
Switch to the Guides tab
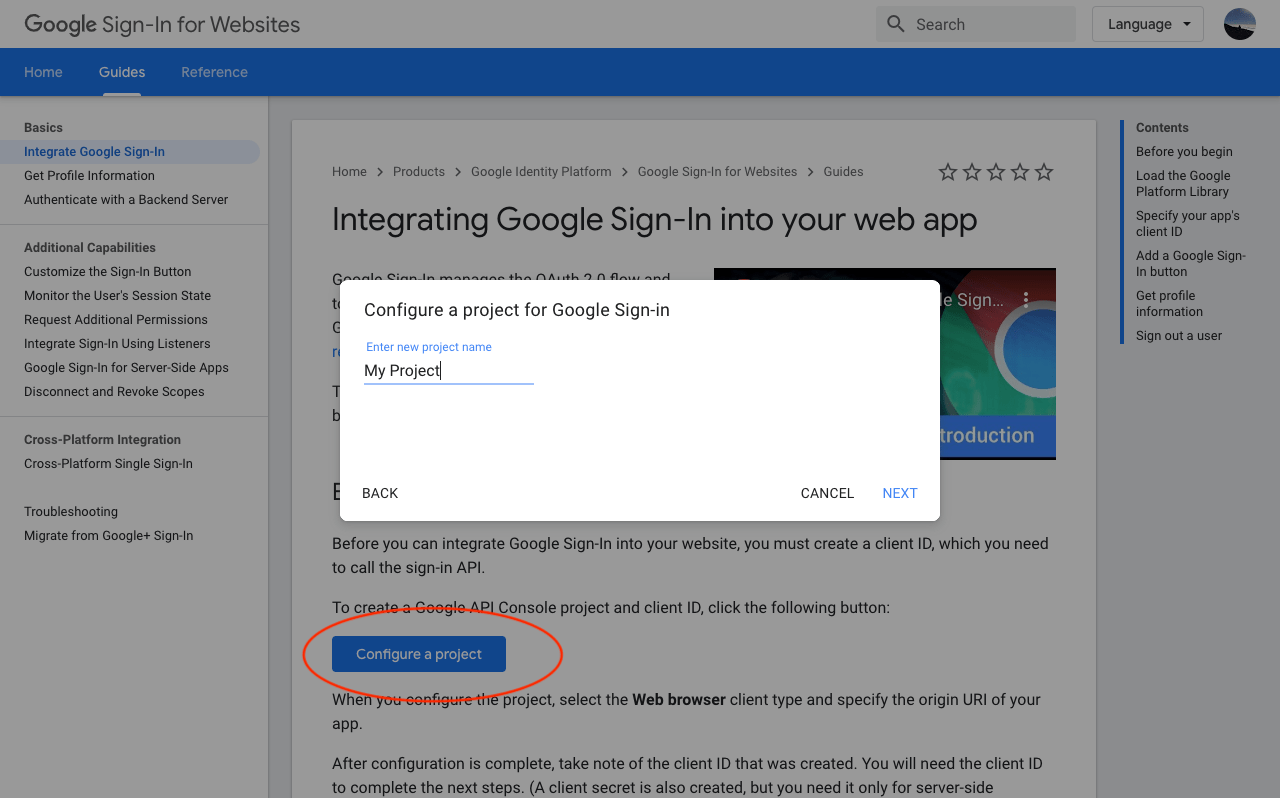[122, 72]
